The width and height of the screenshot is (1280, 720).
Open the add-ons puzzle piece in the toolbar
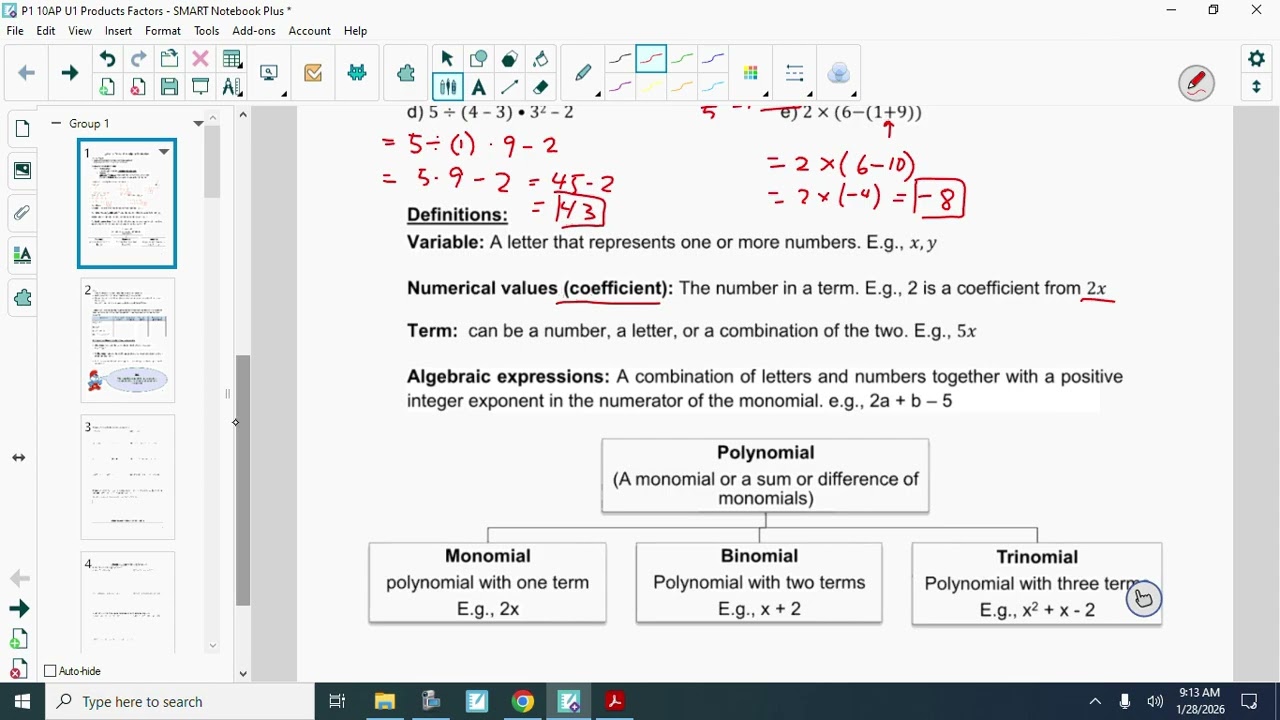[x=406, y=73]
